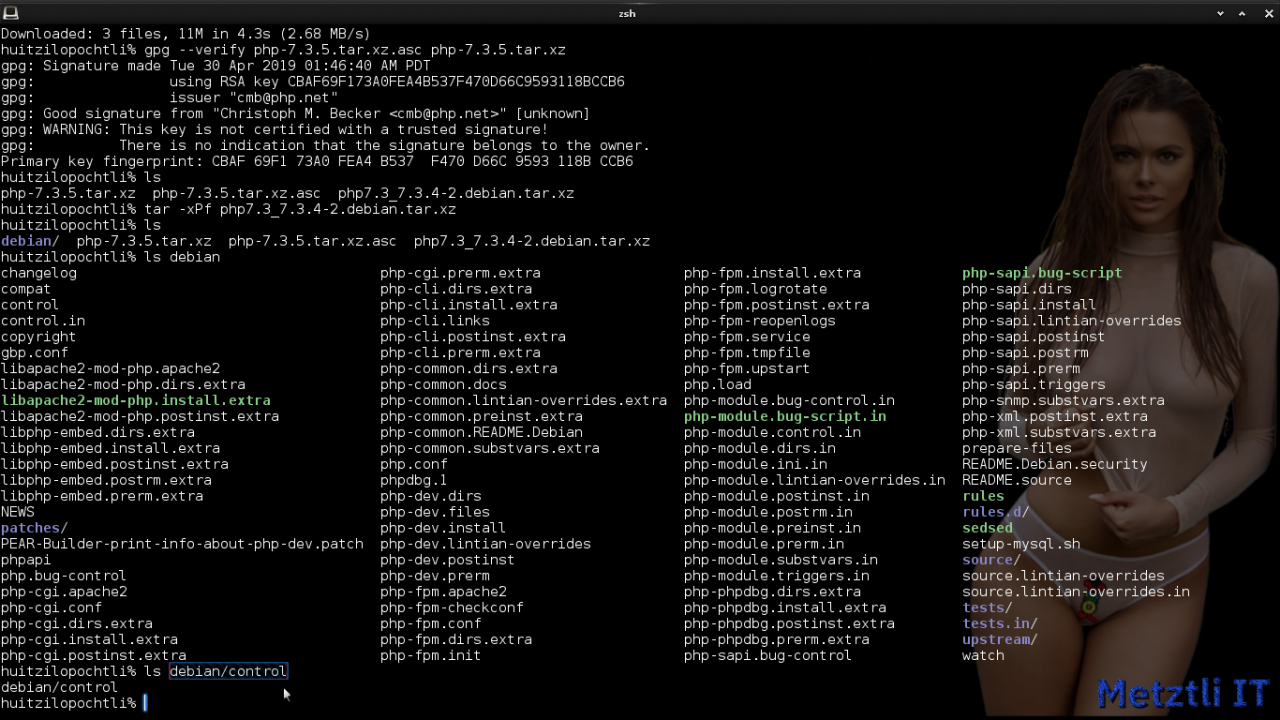Click the 'compat' file name

tap(26, 289)
